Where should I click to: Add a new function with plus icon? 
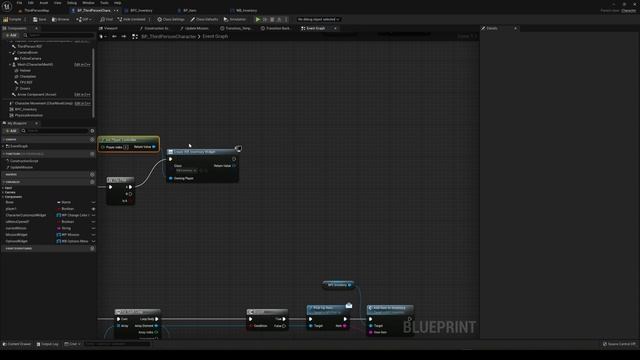click(92, 154)
